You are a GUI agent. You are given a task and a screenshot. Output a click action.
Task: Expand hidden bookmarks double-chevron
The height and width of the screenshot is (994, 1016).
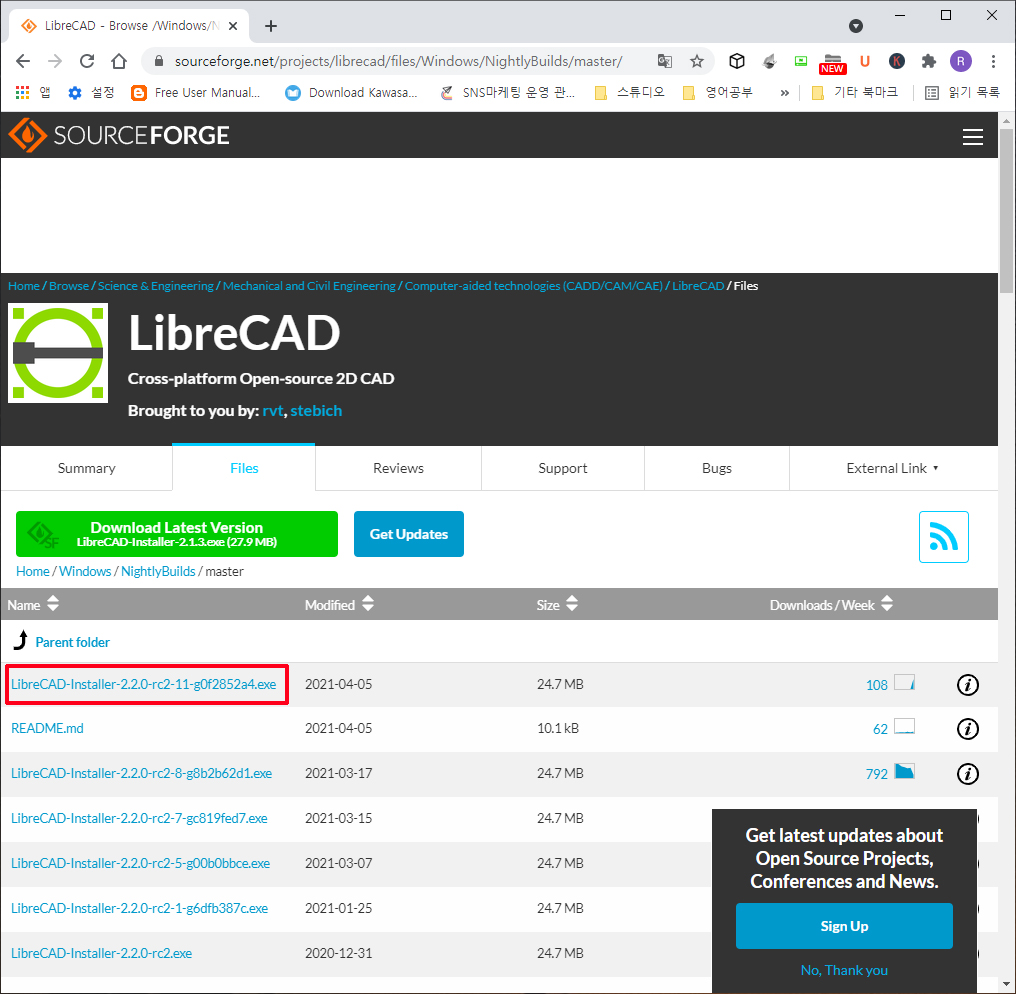coord(785,93)
